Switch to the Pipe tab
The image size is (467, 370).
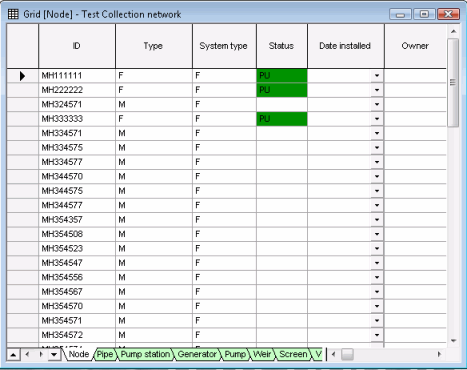pos(105,354)
